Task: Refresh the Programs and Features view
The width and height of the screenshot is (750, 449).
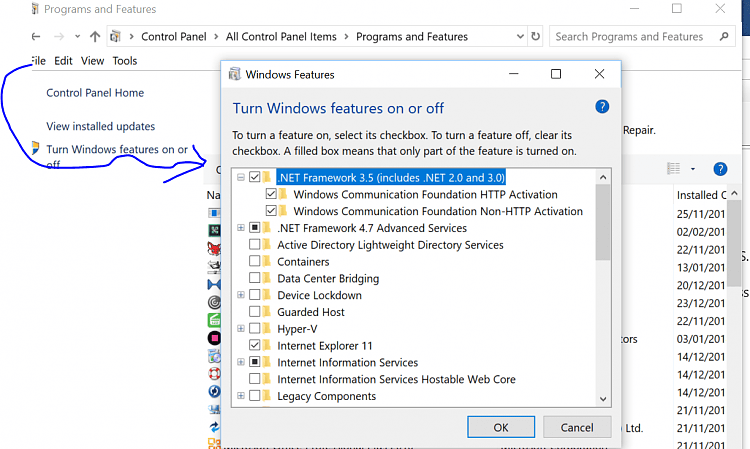Action: (535, 37)
